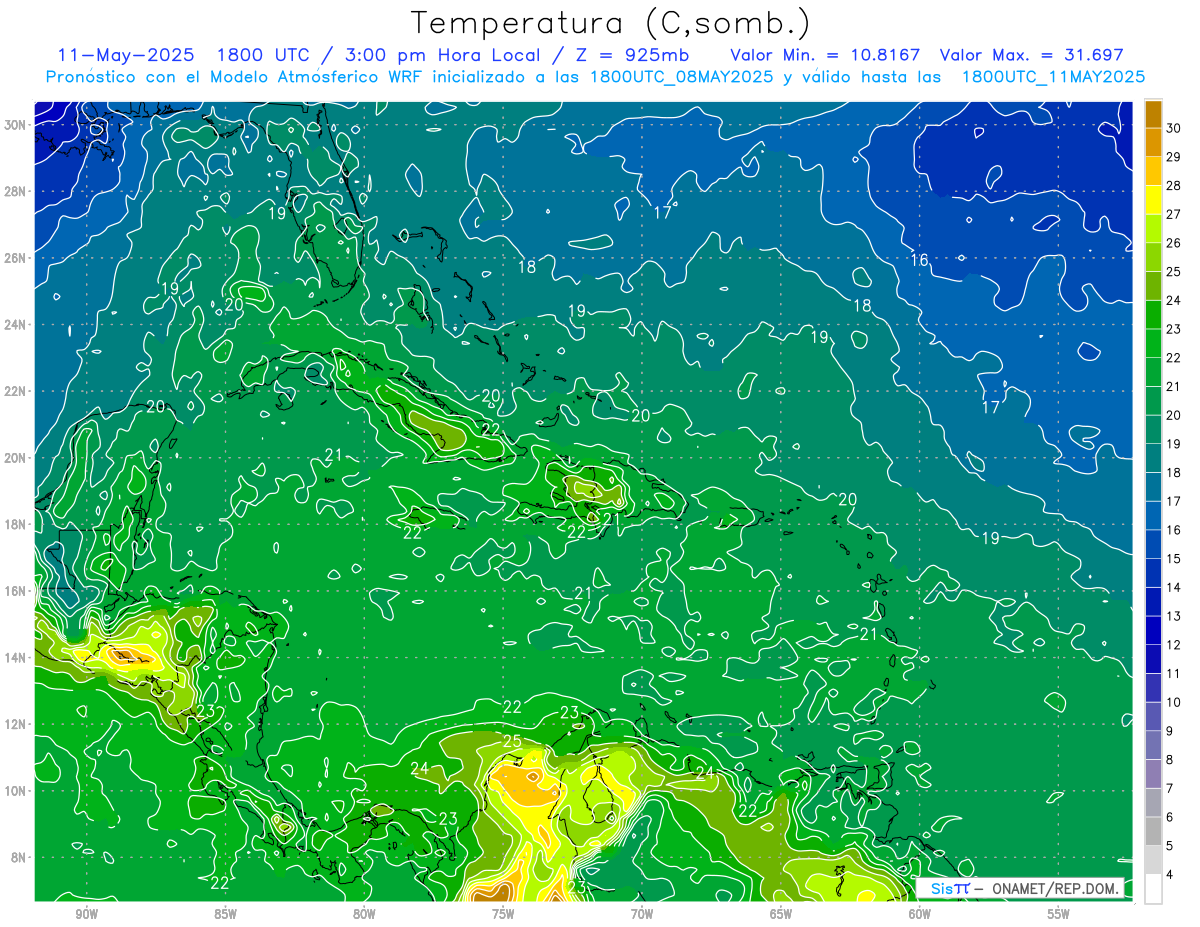Click the brown top colorbar swatch above 30
This screenshot has height=927, width=1200.
(x=1154, y=114)
